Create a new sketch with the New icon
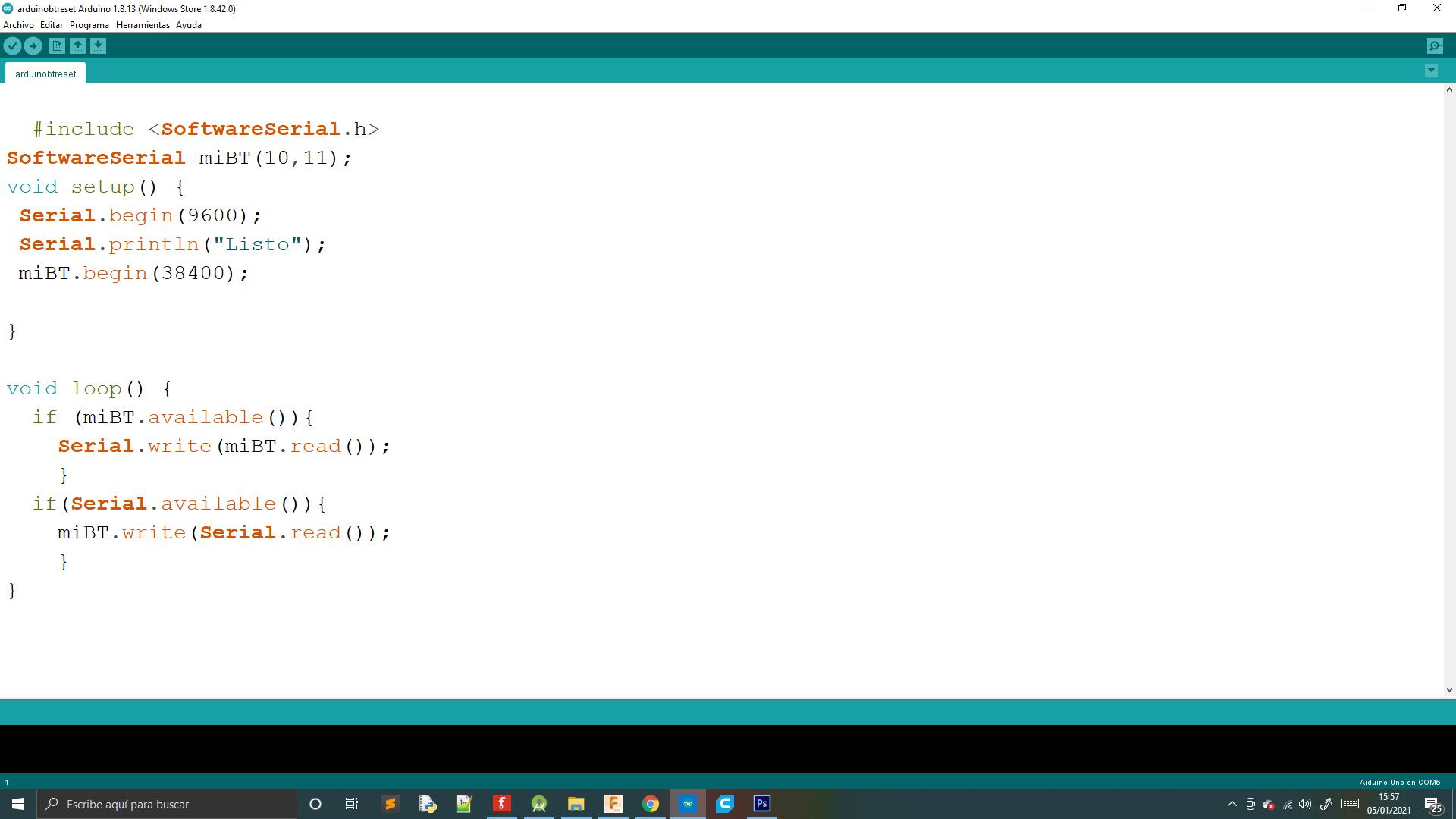This screenshot has height=819, width=1456. tap(58, 45)
